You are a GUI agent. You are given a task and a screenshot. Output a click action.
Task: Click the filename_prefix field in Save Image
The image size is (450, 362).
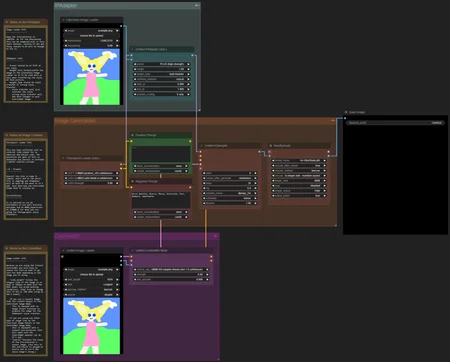[395, 123]
